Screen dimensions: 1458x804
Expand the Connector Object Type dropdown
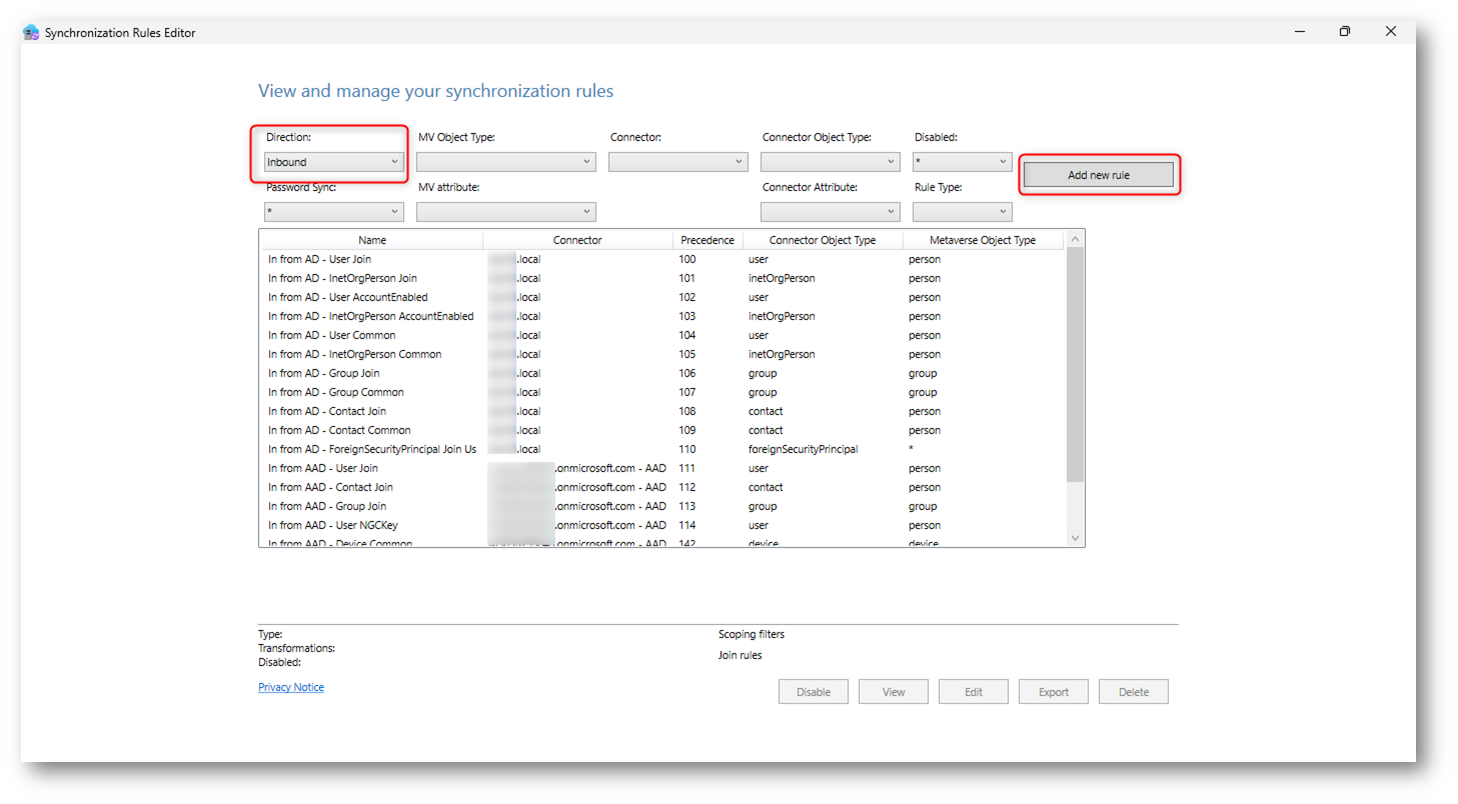coord(830,162)
